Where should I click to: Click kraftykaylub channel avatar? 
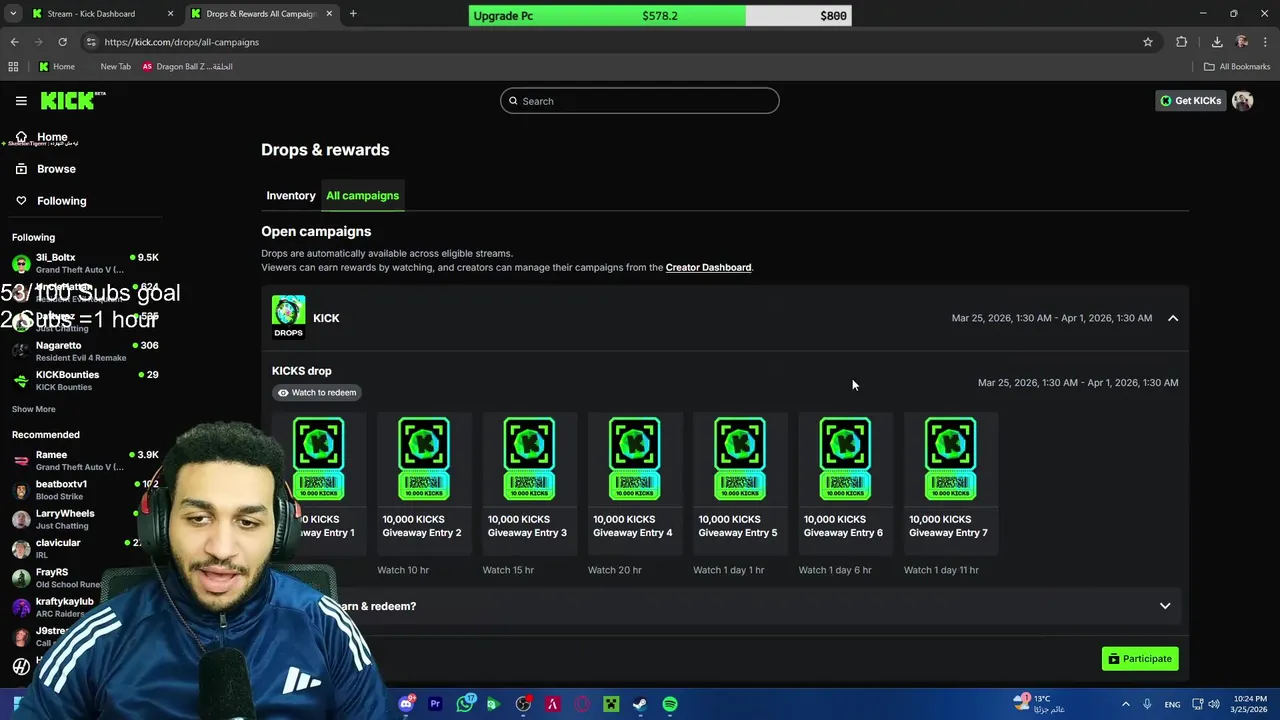tap(21, 607)
